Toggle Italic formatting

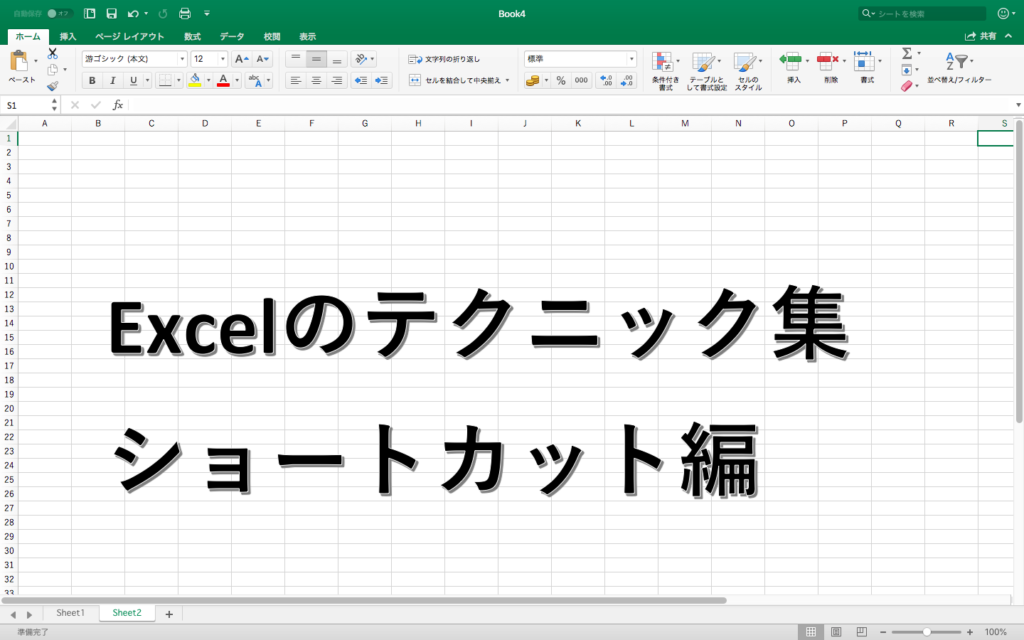[112, 80]
